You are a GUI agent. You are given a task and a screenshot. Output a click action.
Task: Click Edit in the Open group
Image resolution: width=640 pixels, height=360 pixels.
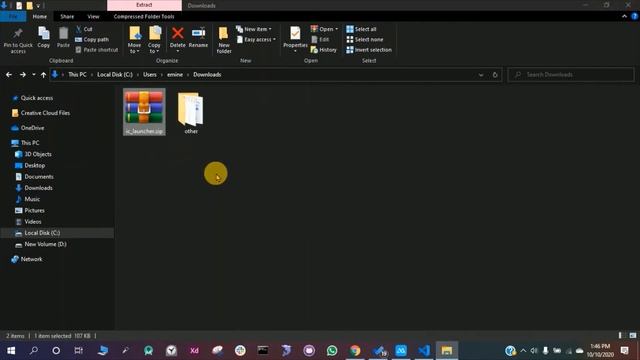[320, 40]
